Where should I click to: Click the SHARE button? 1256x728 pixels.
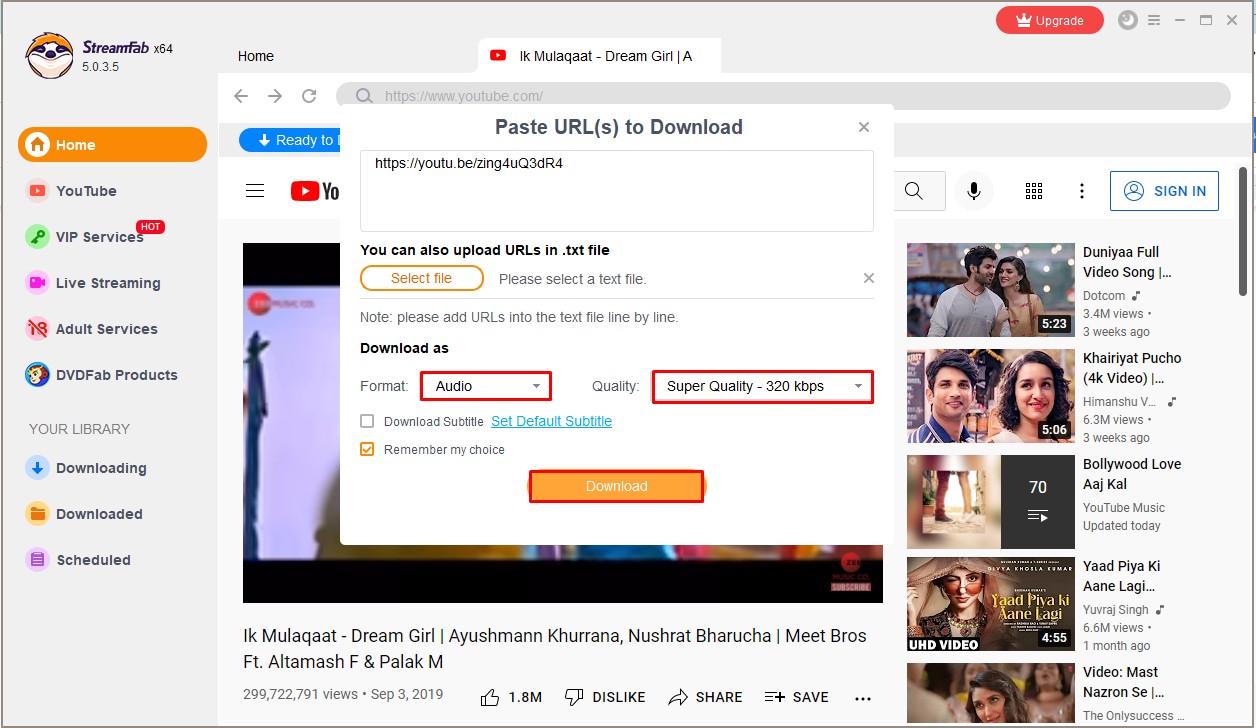706,697
